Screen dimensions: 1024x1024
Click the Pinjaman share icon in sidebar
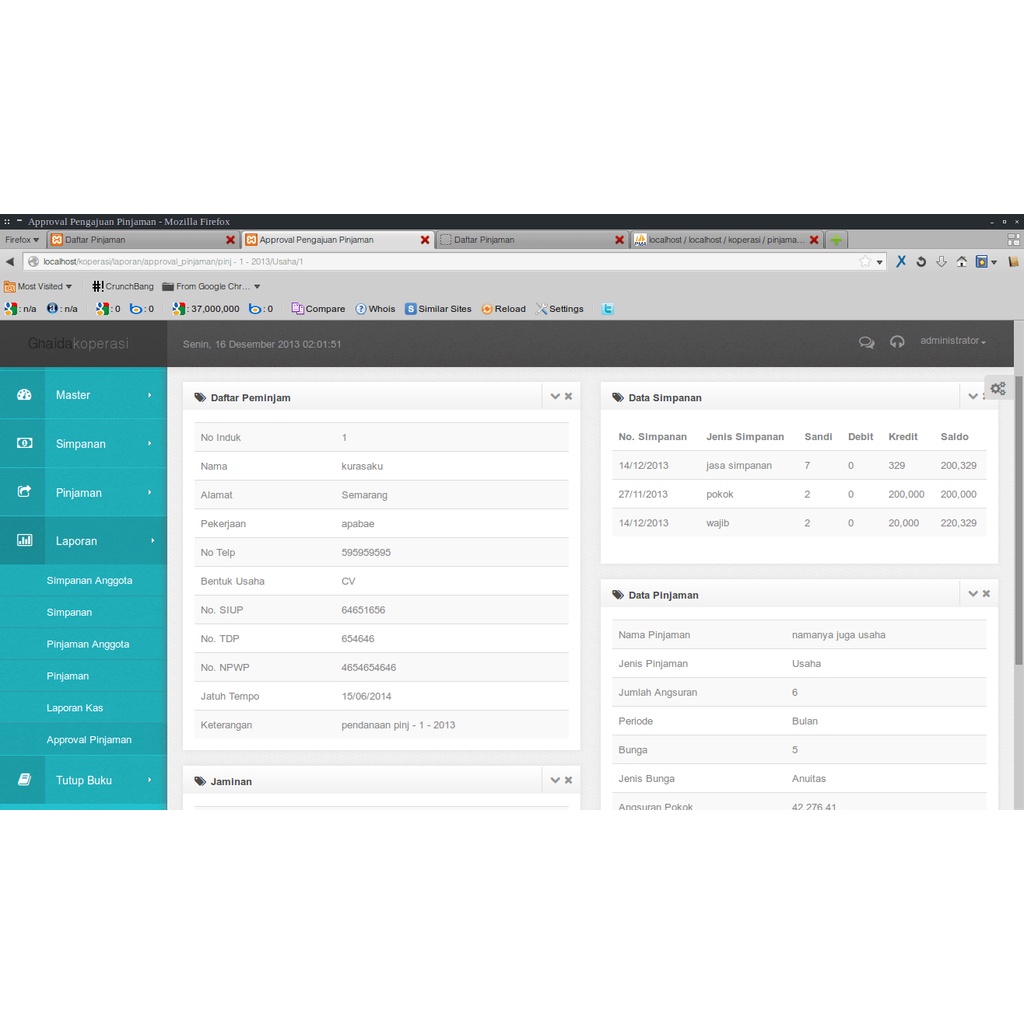coord(24,492)
